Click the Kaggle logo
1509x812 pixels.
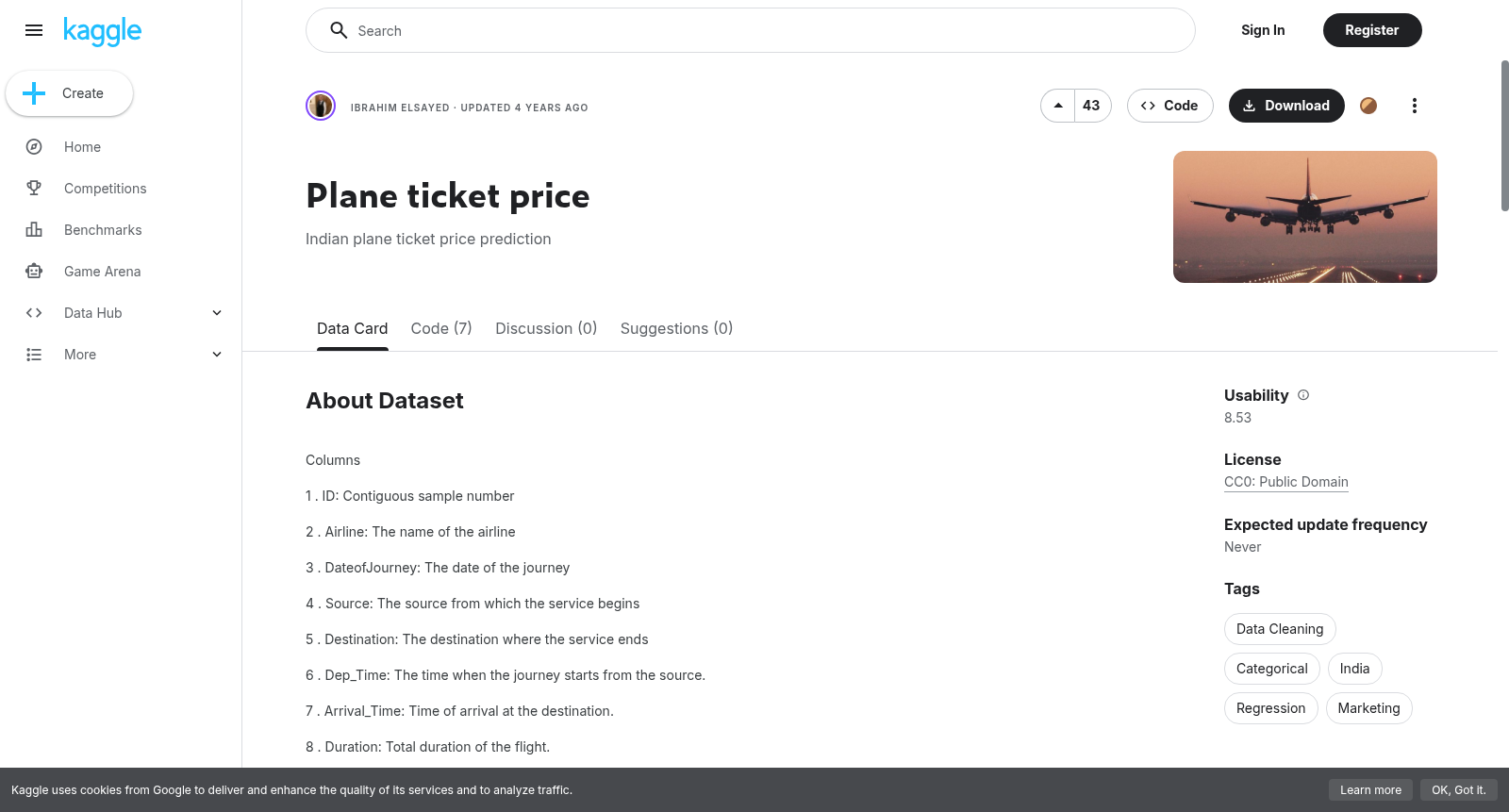tap(102, 31)
